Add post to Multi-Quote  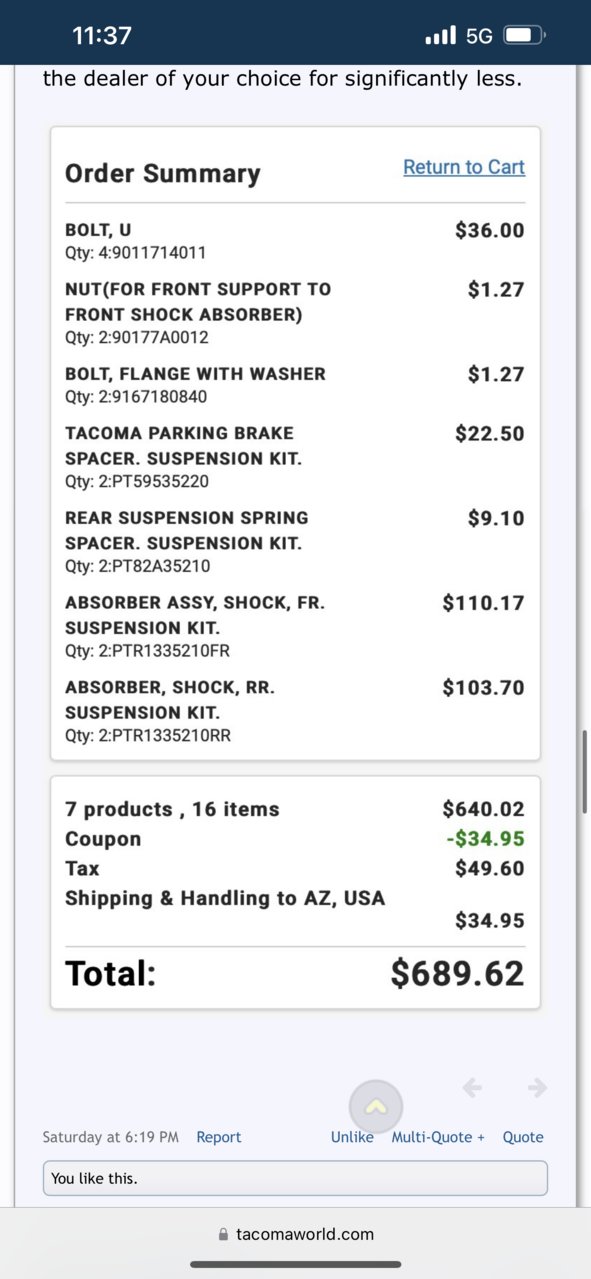click(x=438, y=1137)
